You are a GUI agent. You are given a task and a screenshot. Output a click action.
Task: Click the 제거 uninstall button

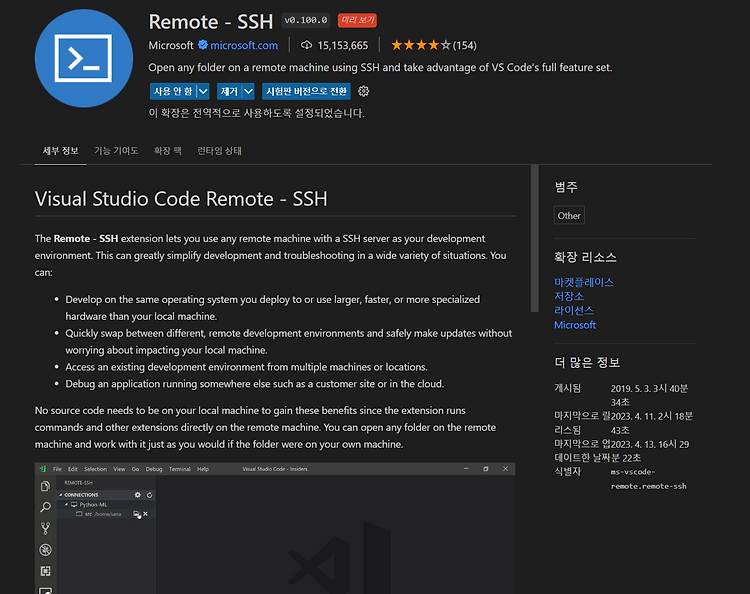(x=230, y=91)
